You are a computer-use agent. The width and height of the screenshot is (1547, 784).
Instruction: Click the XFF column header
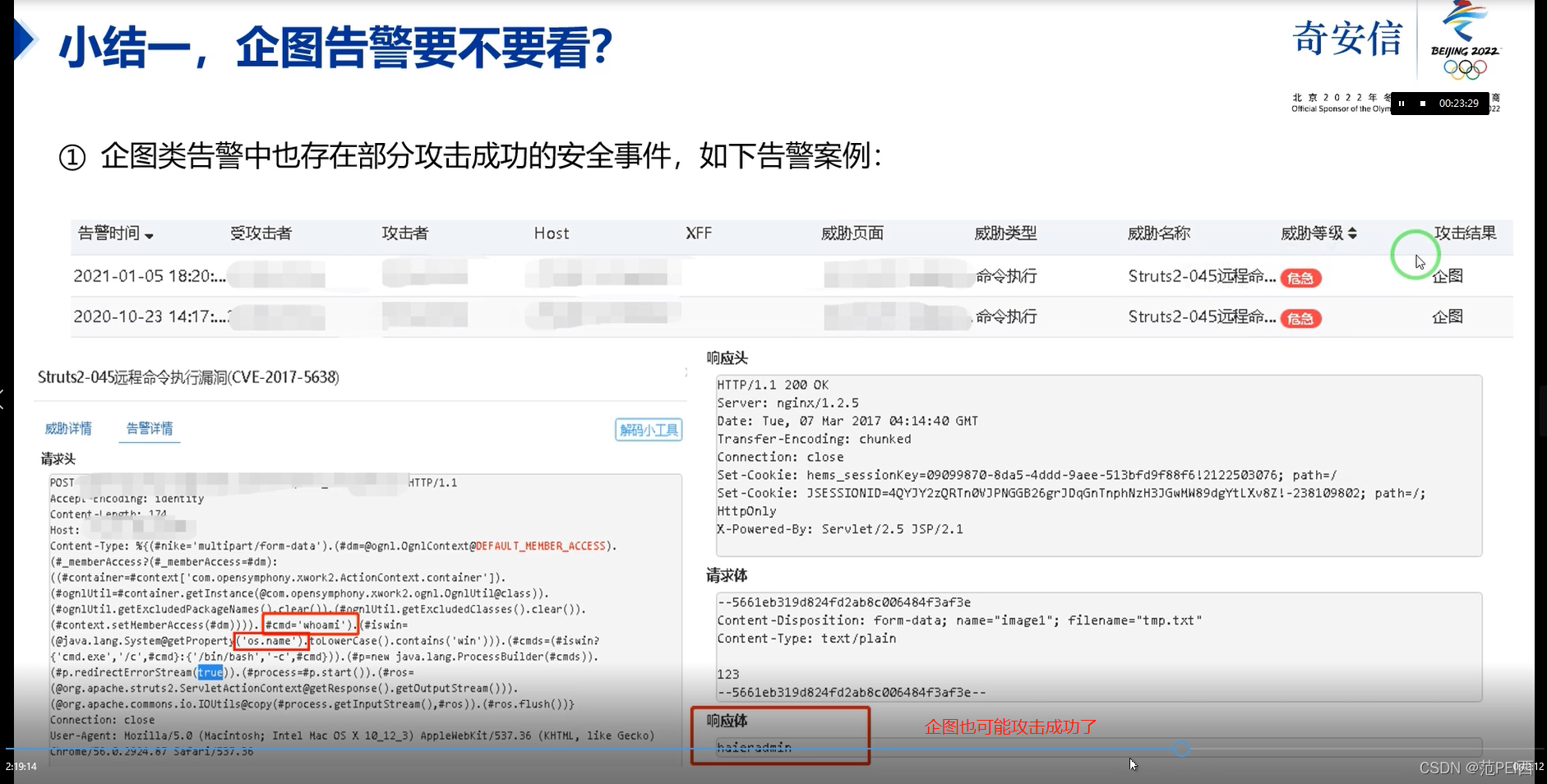pyautogui.click(x=699, y=233)
